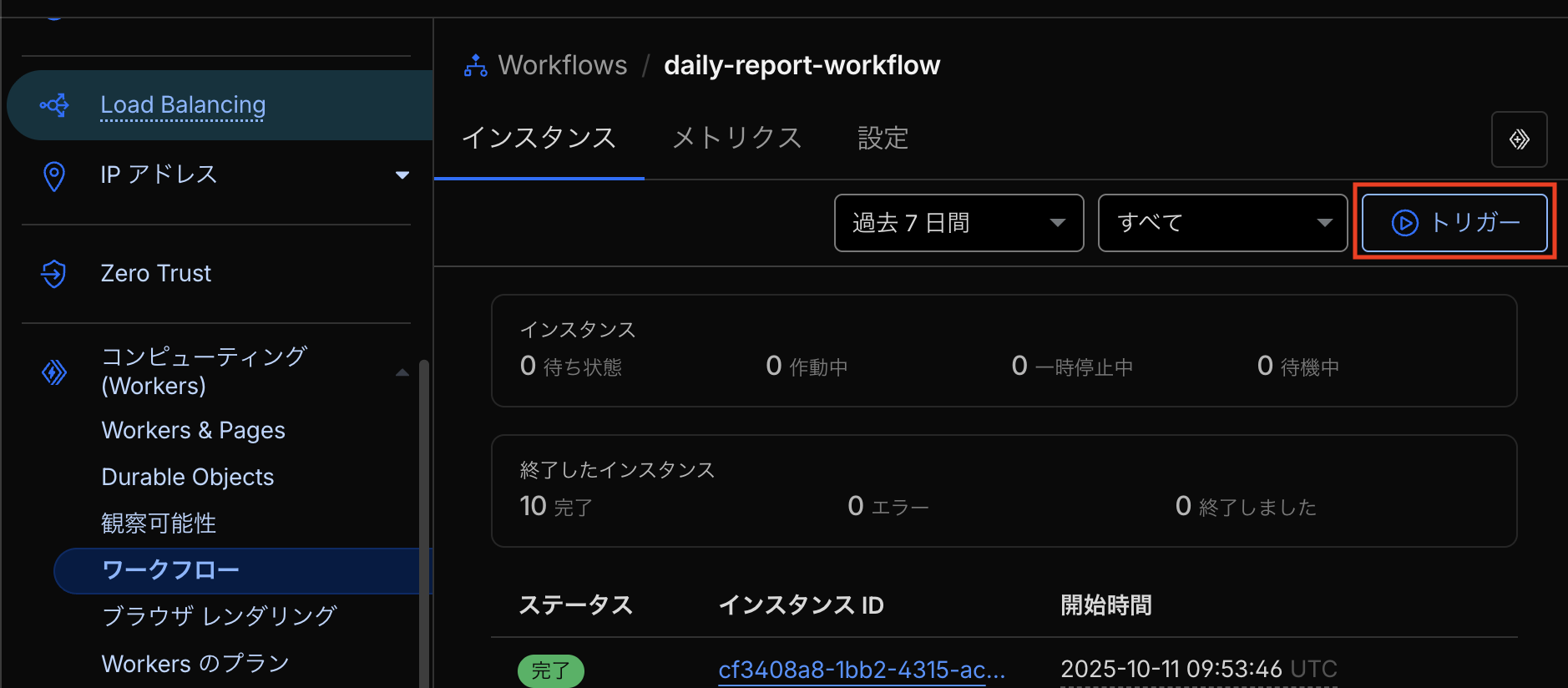The height and width of the screenshot is (688, 1568).
Task: Open Durable Objects page
Action: click(187, 478)
